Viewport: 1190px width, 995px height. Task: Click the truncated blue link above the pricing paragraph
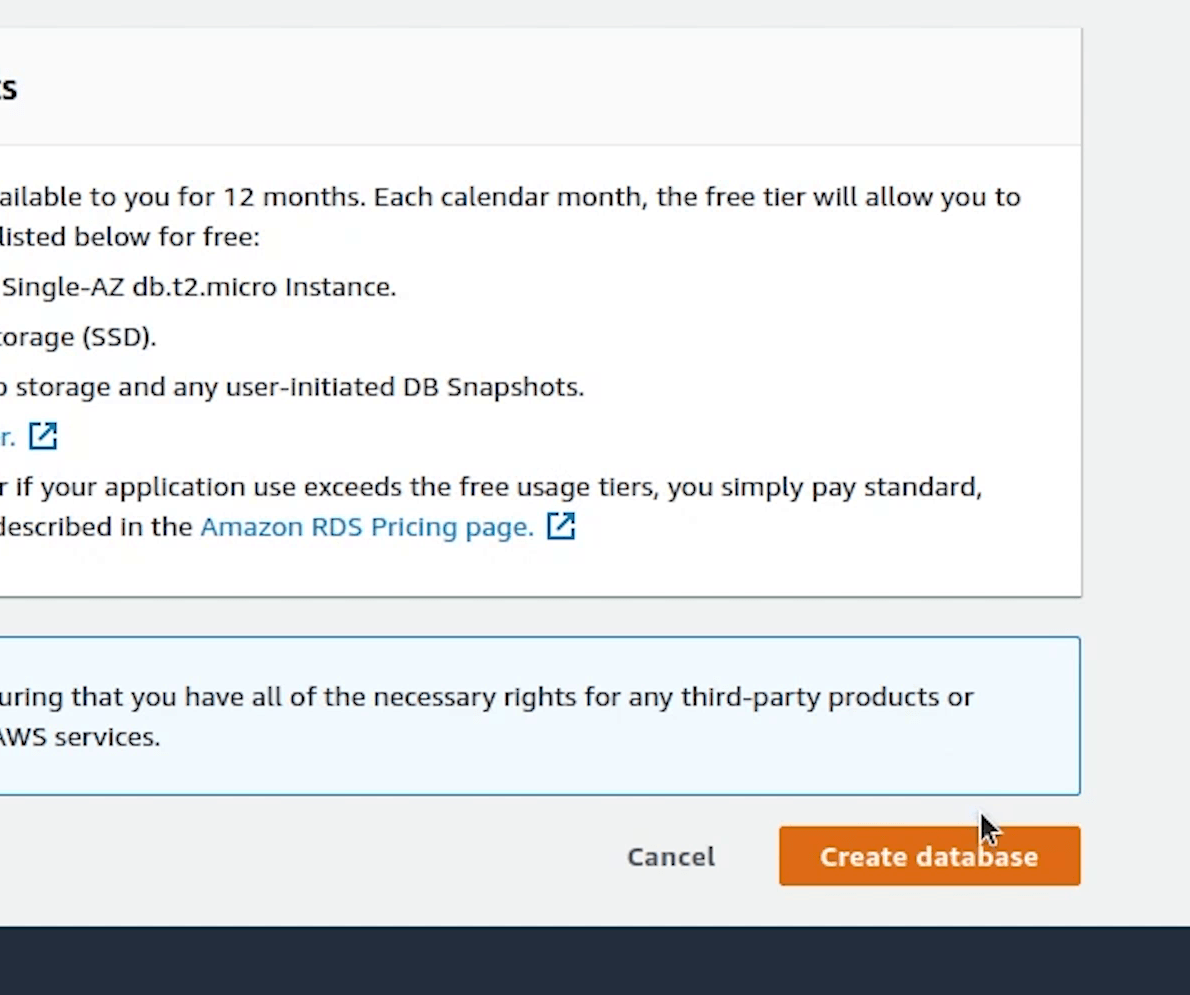[x=8, y=437]
